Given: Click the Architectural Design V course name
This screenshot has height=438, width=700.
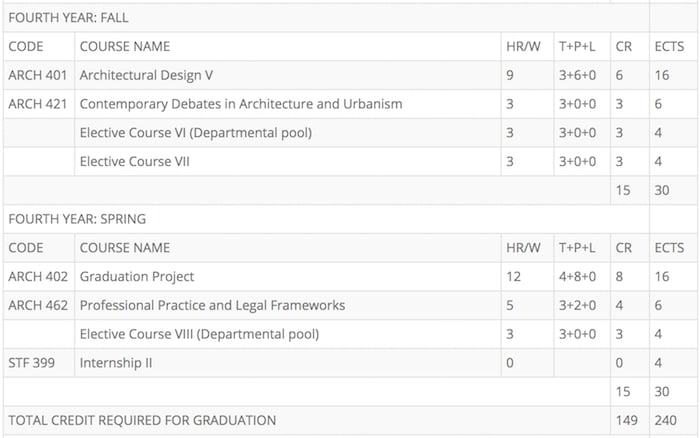Looking at the screenshot, I should (x=146, y=75).
